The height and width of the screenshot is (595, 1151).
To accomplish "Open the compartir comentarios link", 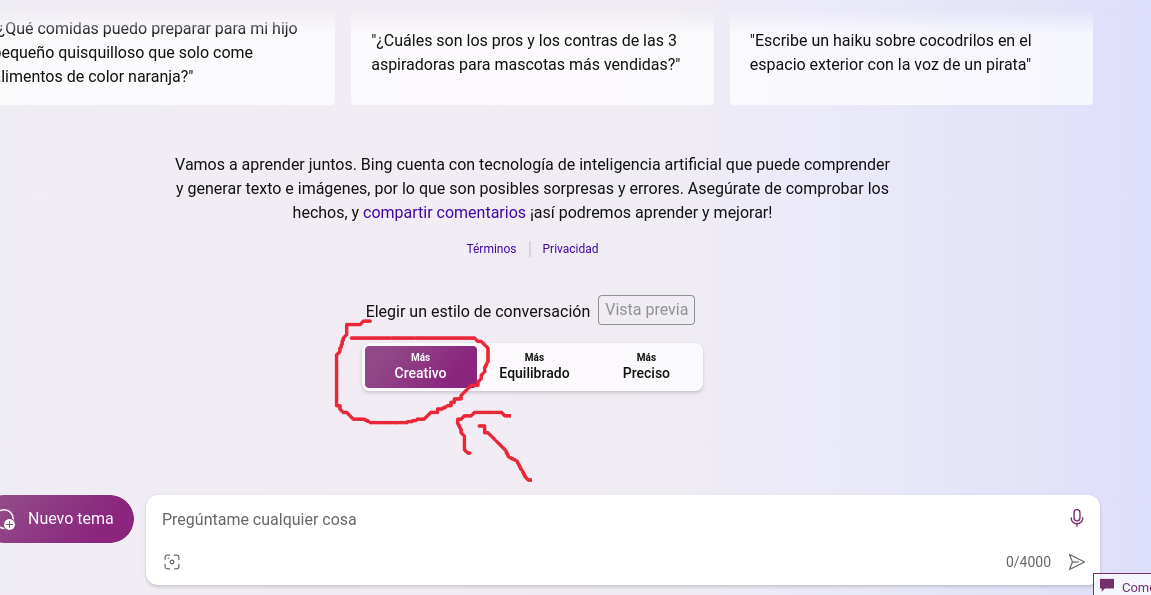I will click(444, 213).
